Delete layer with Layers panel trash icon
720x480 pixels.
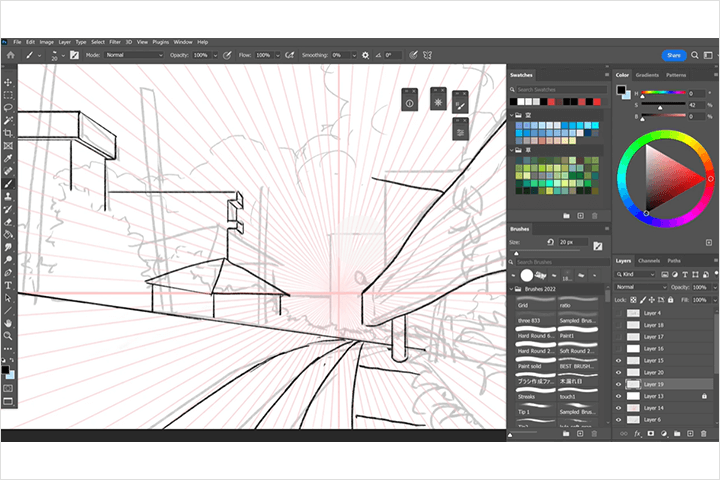(703, 434)
